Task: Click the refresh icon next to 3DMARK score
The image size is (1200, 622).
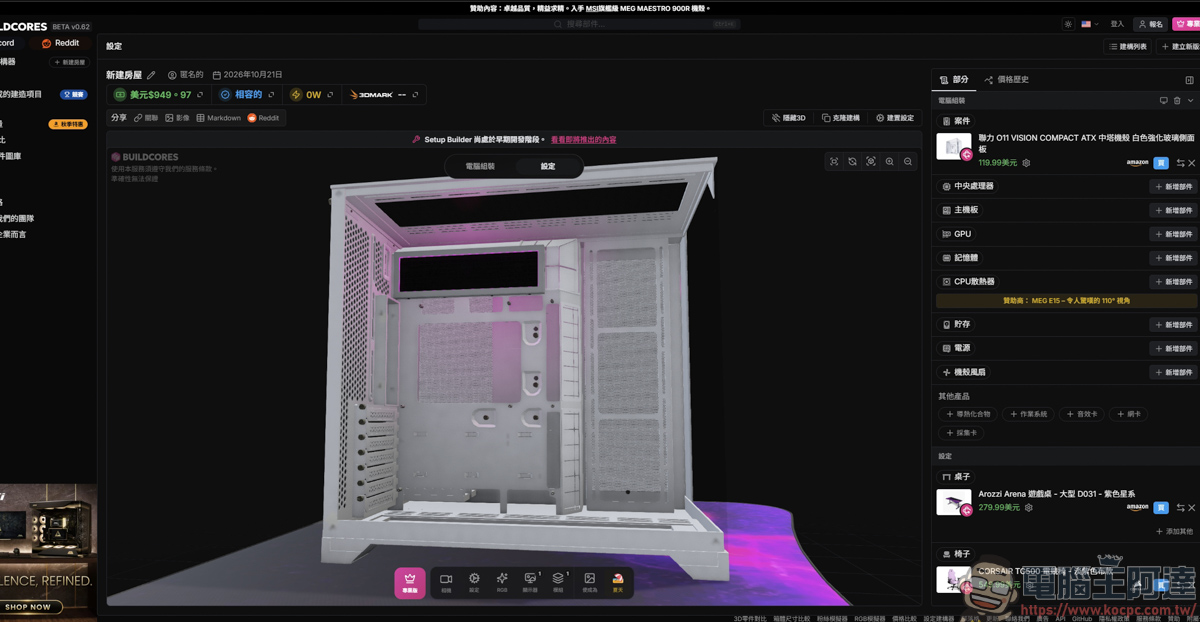Action: click(415, 95)
